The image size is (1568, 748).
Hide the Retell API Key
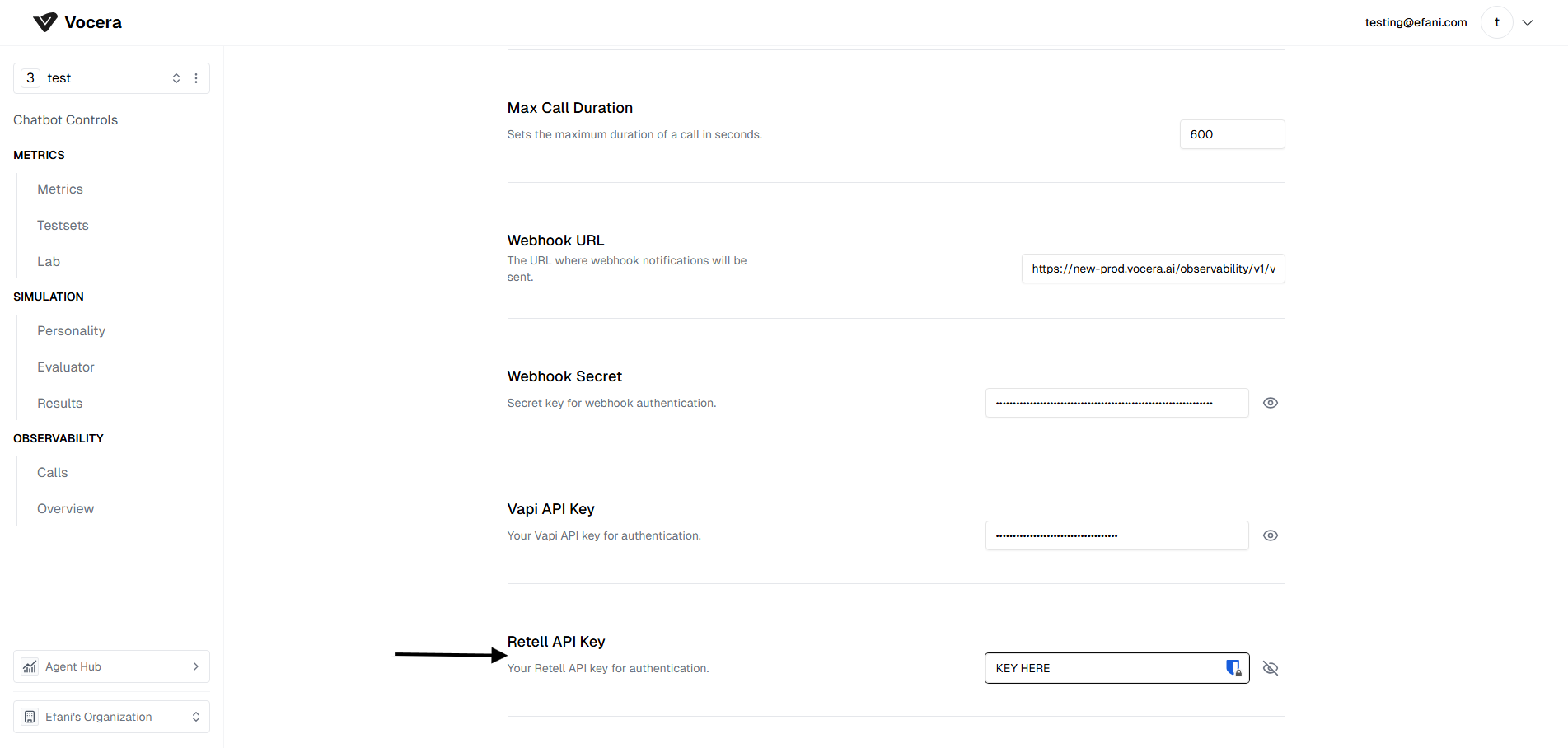pyautogui.click(x=1271, y=668)
